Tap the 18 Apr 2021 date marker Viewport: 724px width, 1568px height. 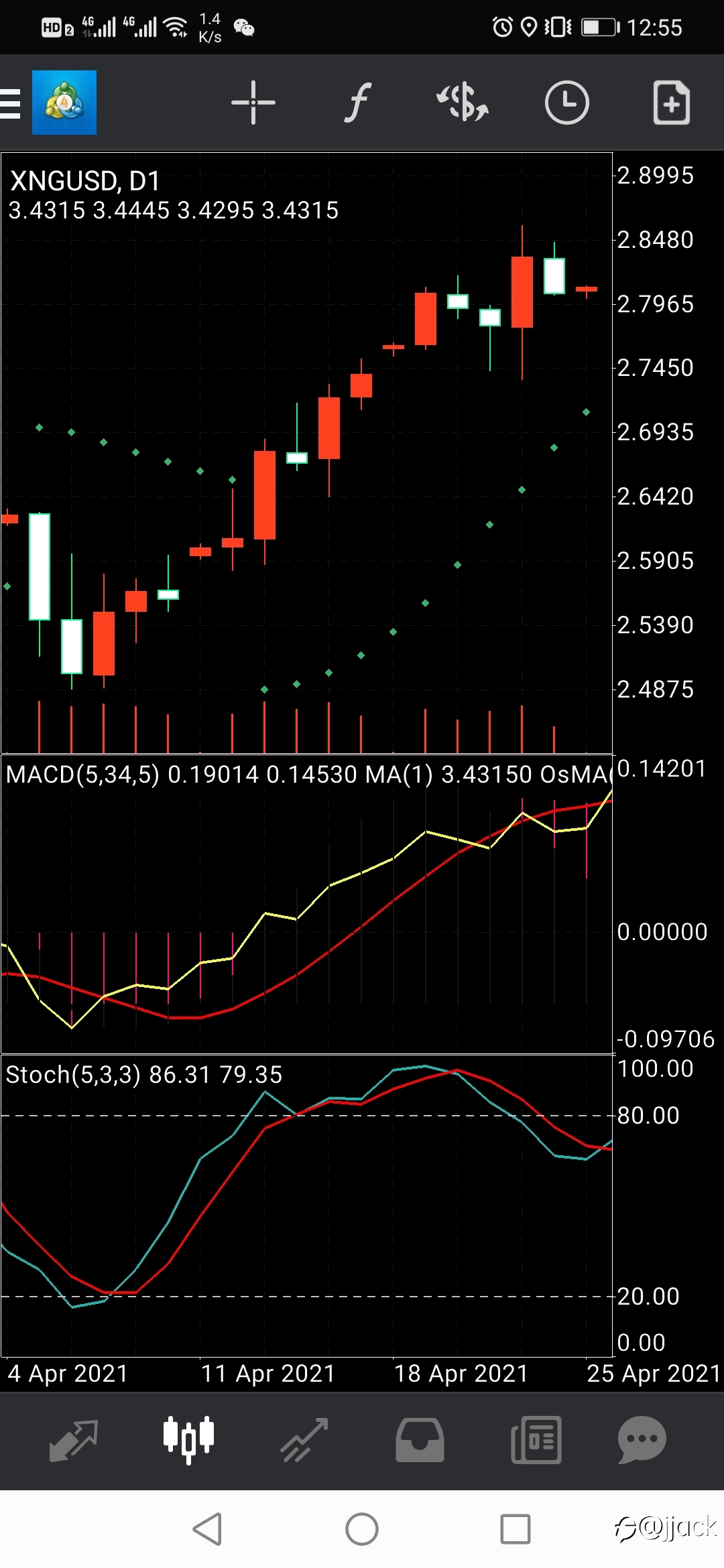coord(461,1374)
